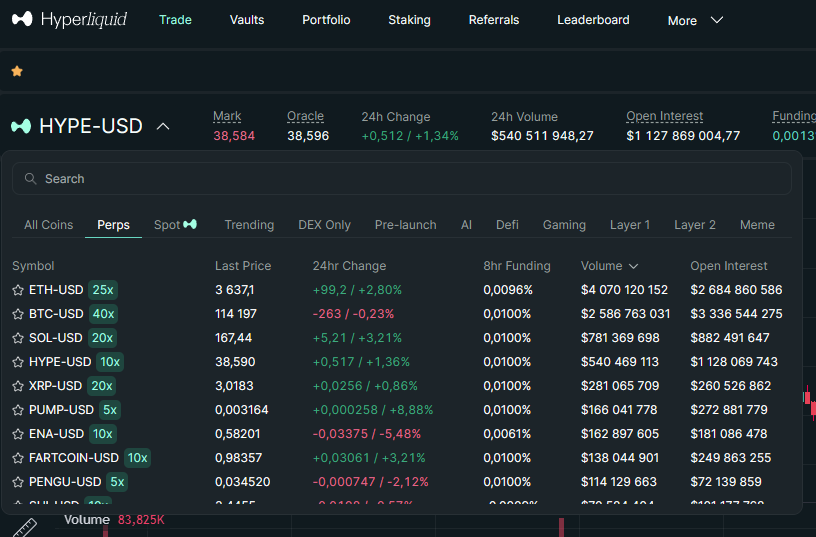Switch to the All Coins tab

[x=48, y=225]
